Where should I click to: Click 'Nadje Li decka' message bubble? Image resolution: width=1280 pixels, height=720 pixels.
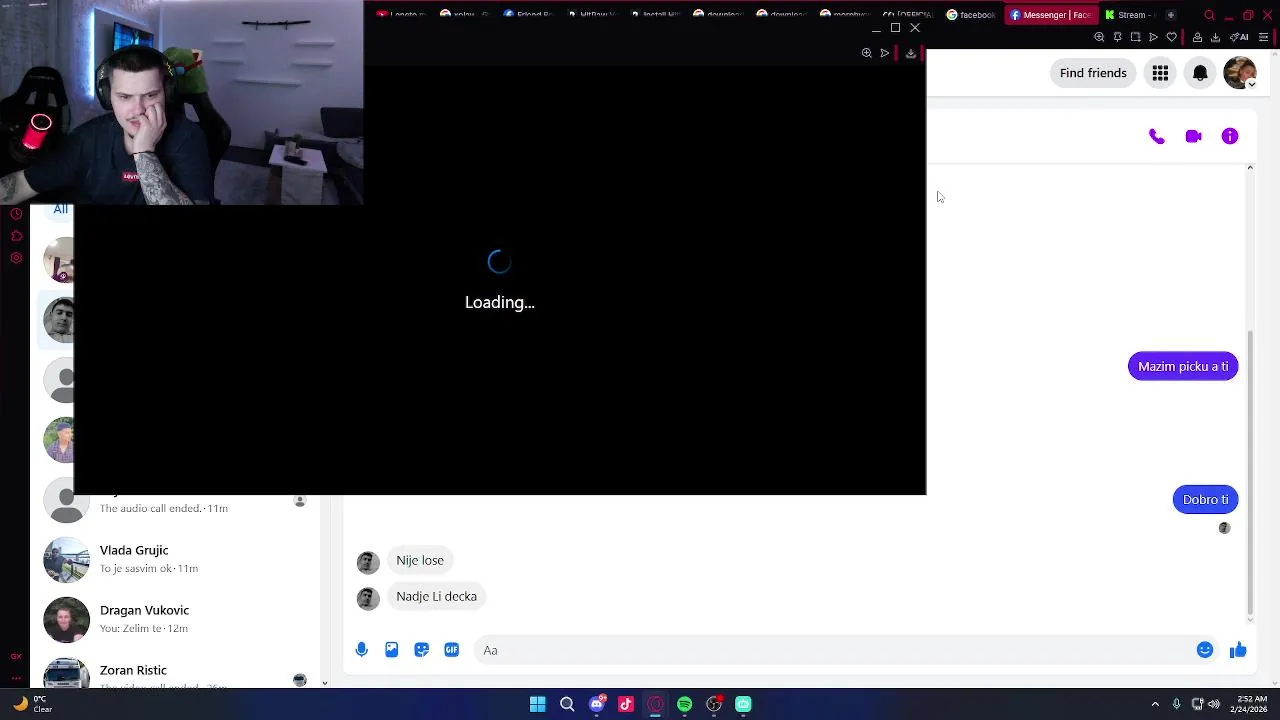(x=436, y=597)
